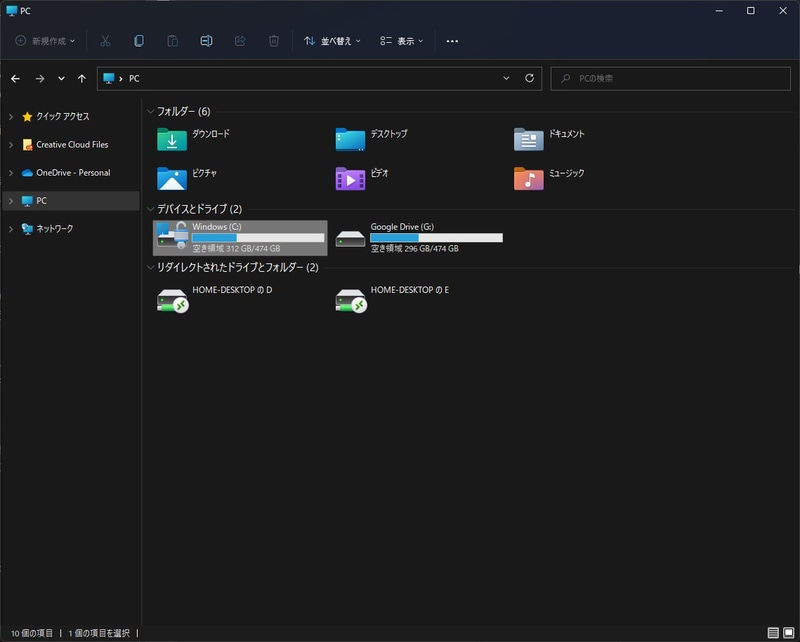Go forward with the right arrow

(40, 79)
